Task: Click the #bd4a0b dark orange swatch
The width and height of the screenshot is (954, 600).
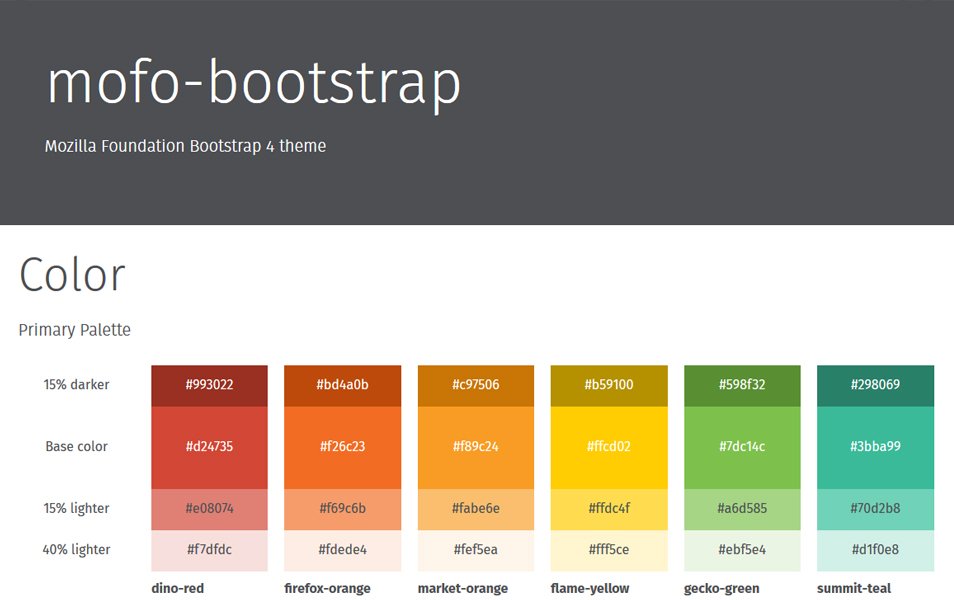Action: [x=343, y=386]
